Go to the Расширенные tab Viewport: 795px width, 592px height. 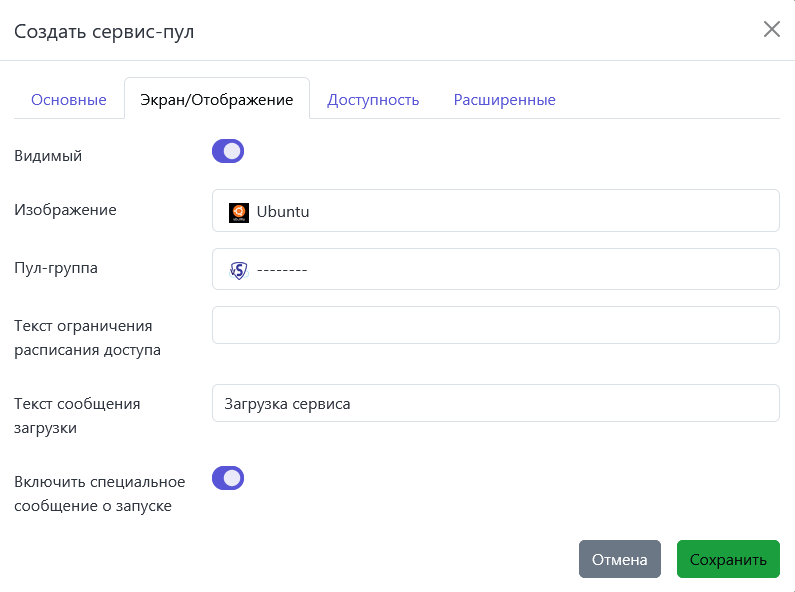[x=504, y=100]
